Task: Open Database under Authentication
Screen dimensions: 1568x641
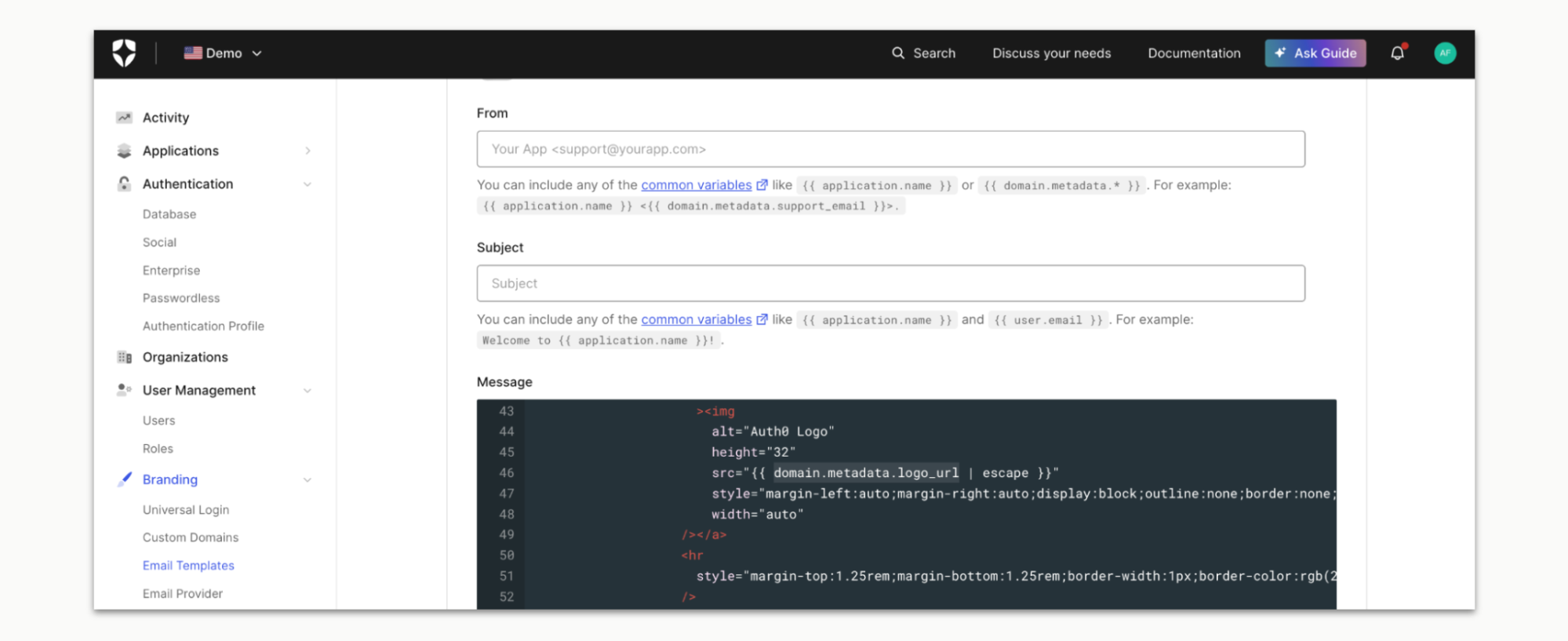Action: point(169,214)
